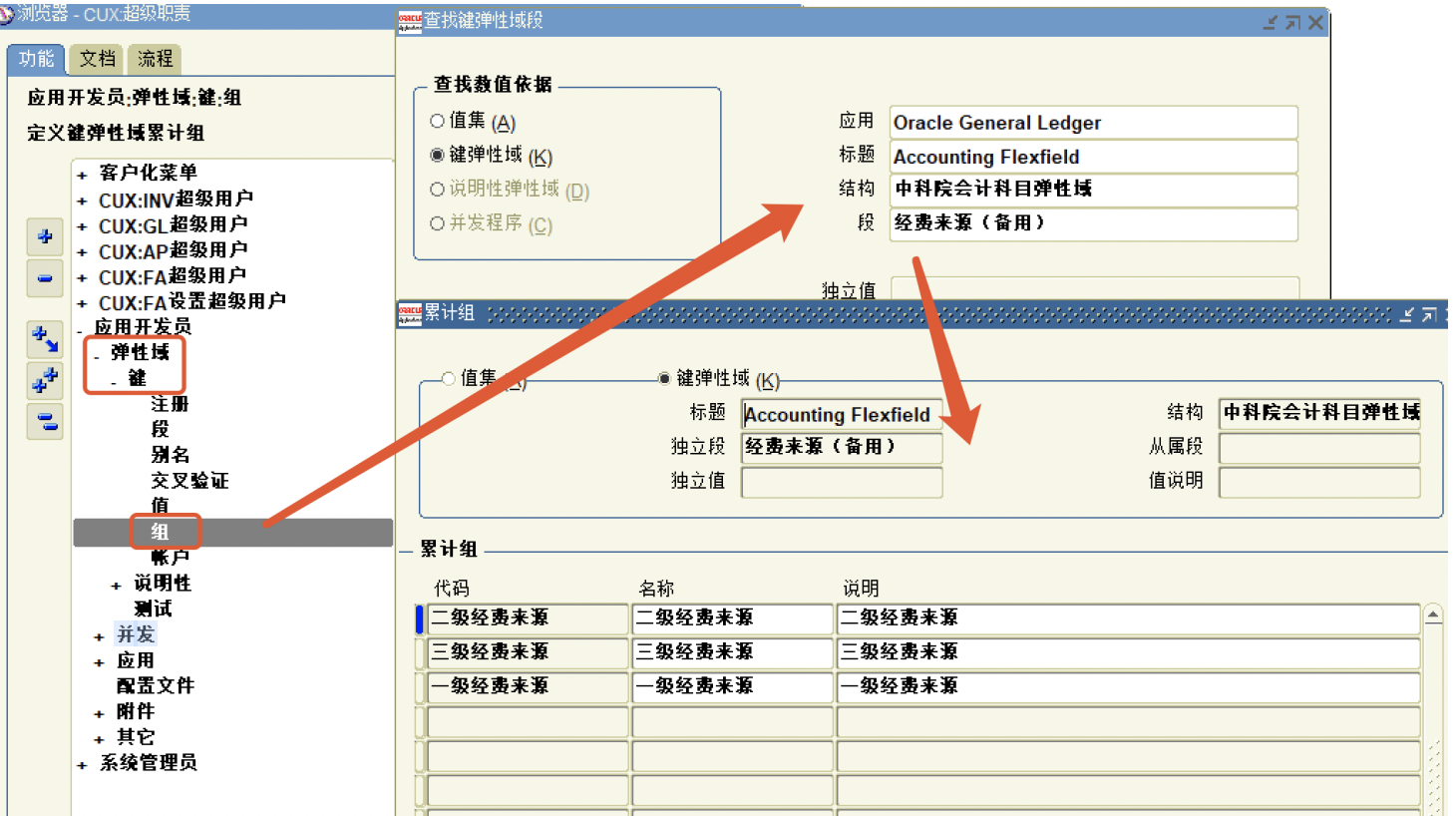Close the 查找键弹性域段 window

tap(1315, 22)
